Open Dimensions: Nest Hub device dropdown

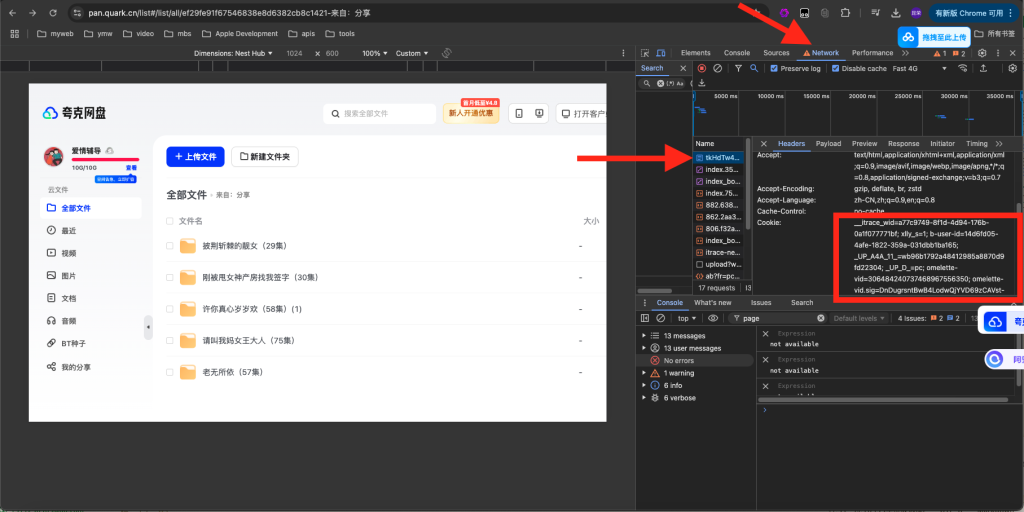click(233, 53)
